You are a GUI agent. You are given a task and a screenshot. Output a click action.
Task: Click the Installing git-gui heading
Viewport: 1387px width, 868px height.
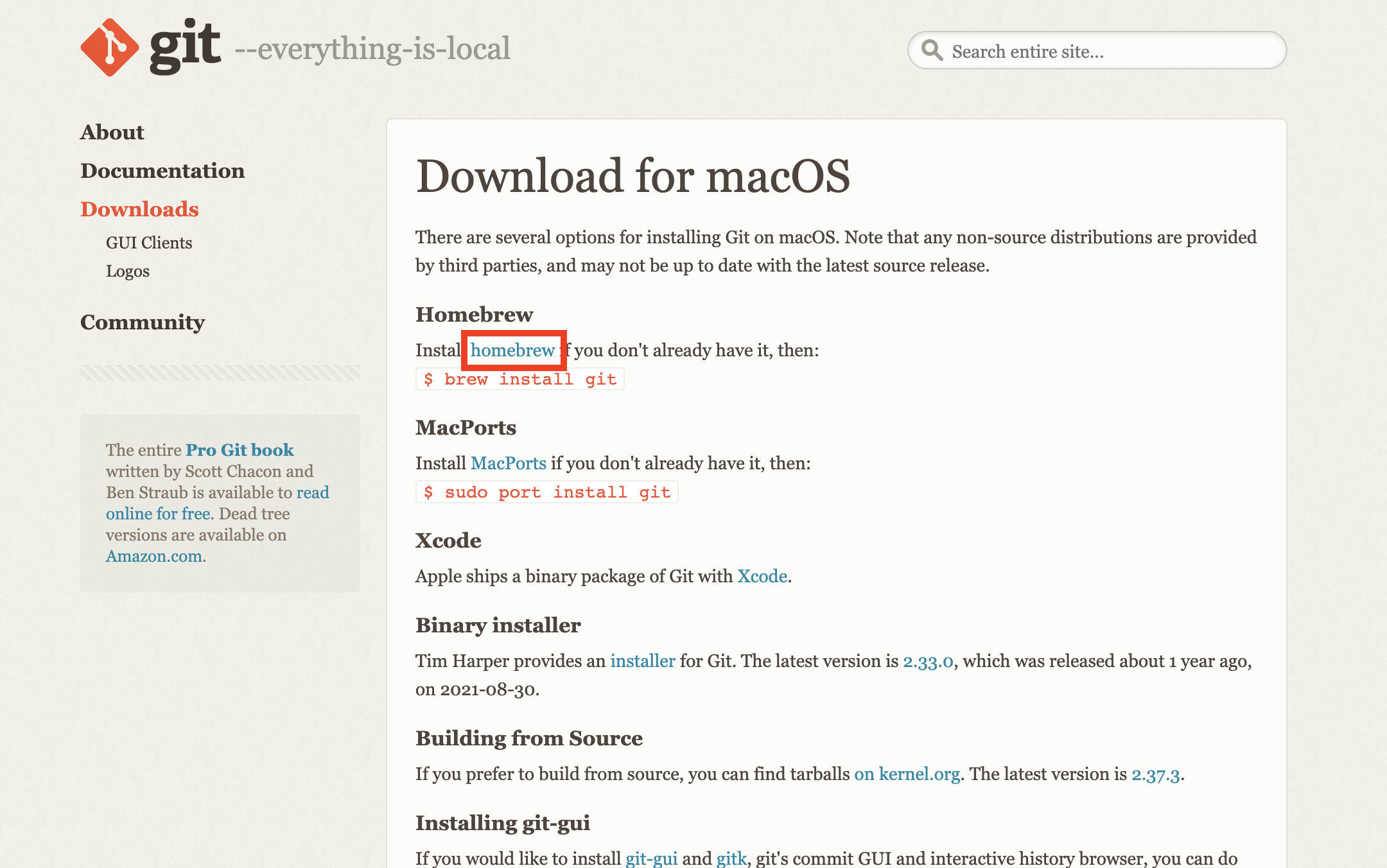503,823
